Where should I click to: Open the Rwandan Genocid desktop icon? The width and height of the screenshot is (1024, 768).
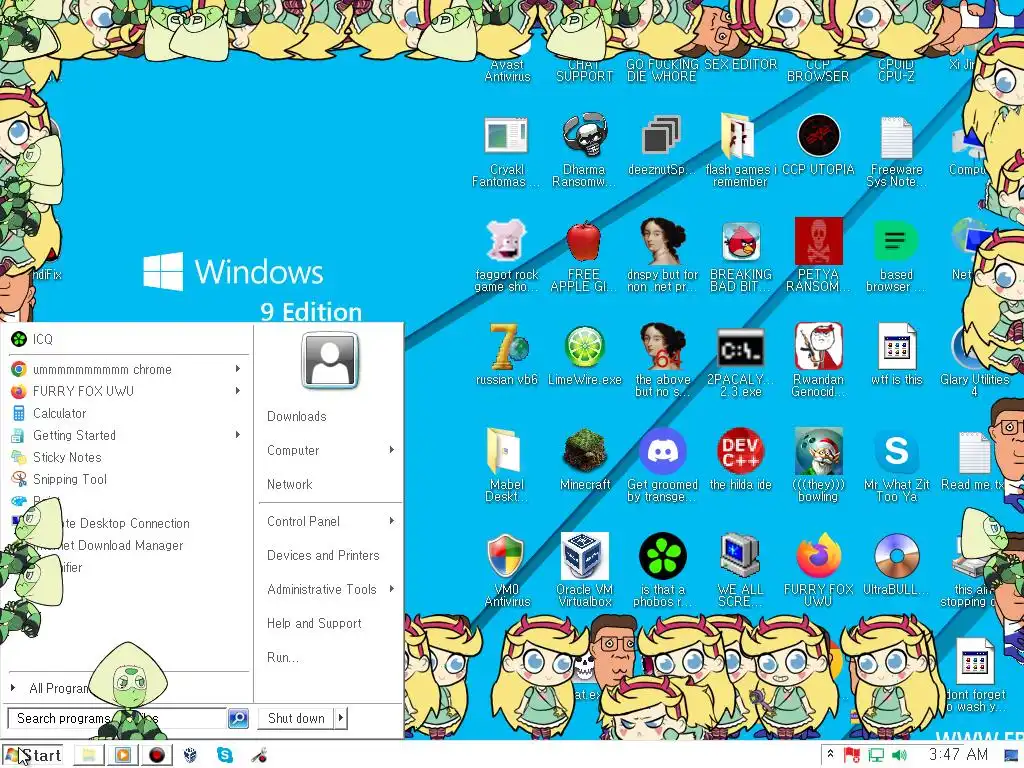[x=818, y=346]
